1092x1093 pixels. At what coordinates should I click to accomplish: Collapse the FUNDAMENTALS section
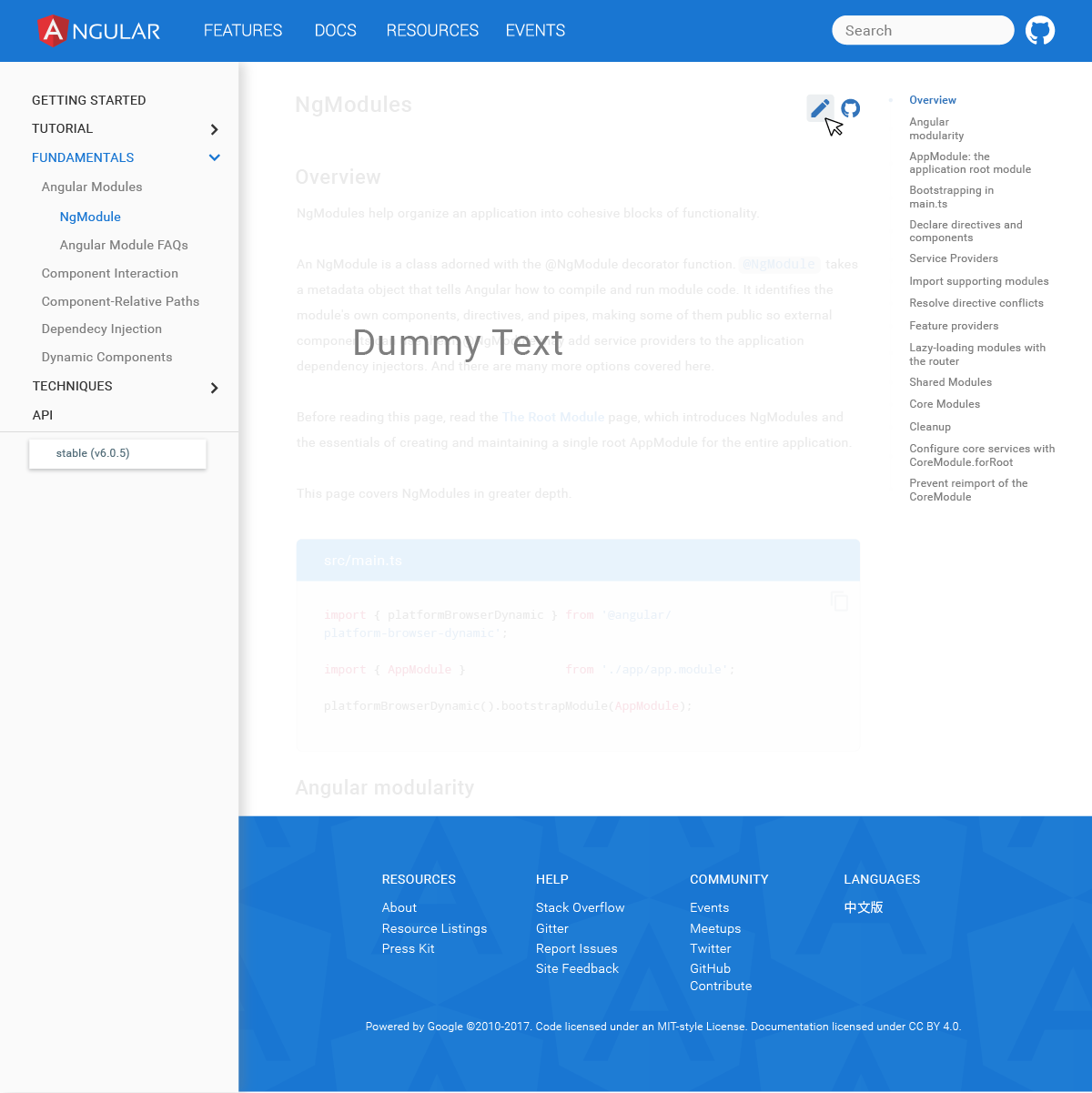(215, 157)
